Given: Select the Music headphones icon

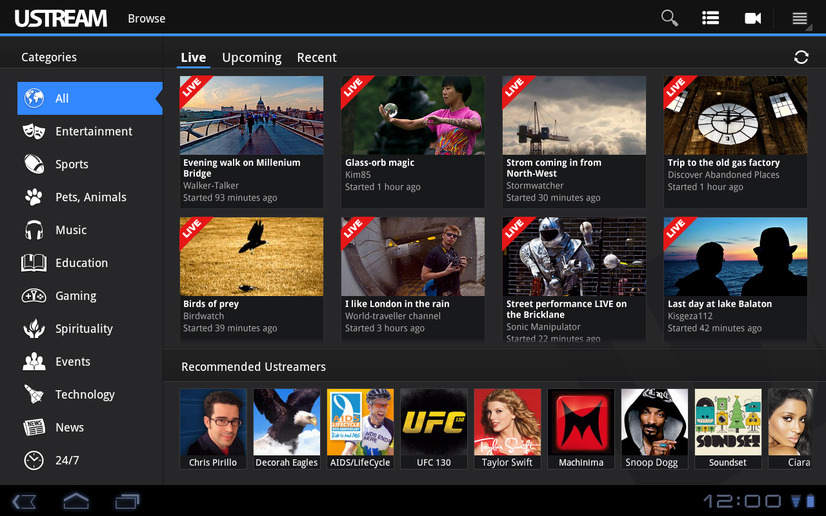Looking at the screenshot, I should click(x=34, y=230).
